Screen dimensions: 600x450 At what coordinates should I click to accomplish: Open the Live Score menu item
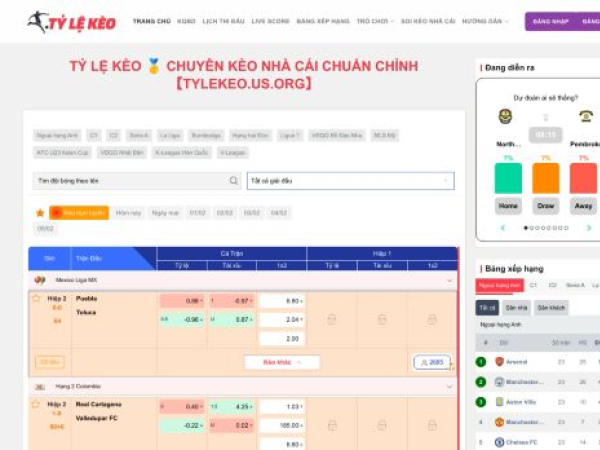(270, 21)
